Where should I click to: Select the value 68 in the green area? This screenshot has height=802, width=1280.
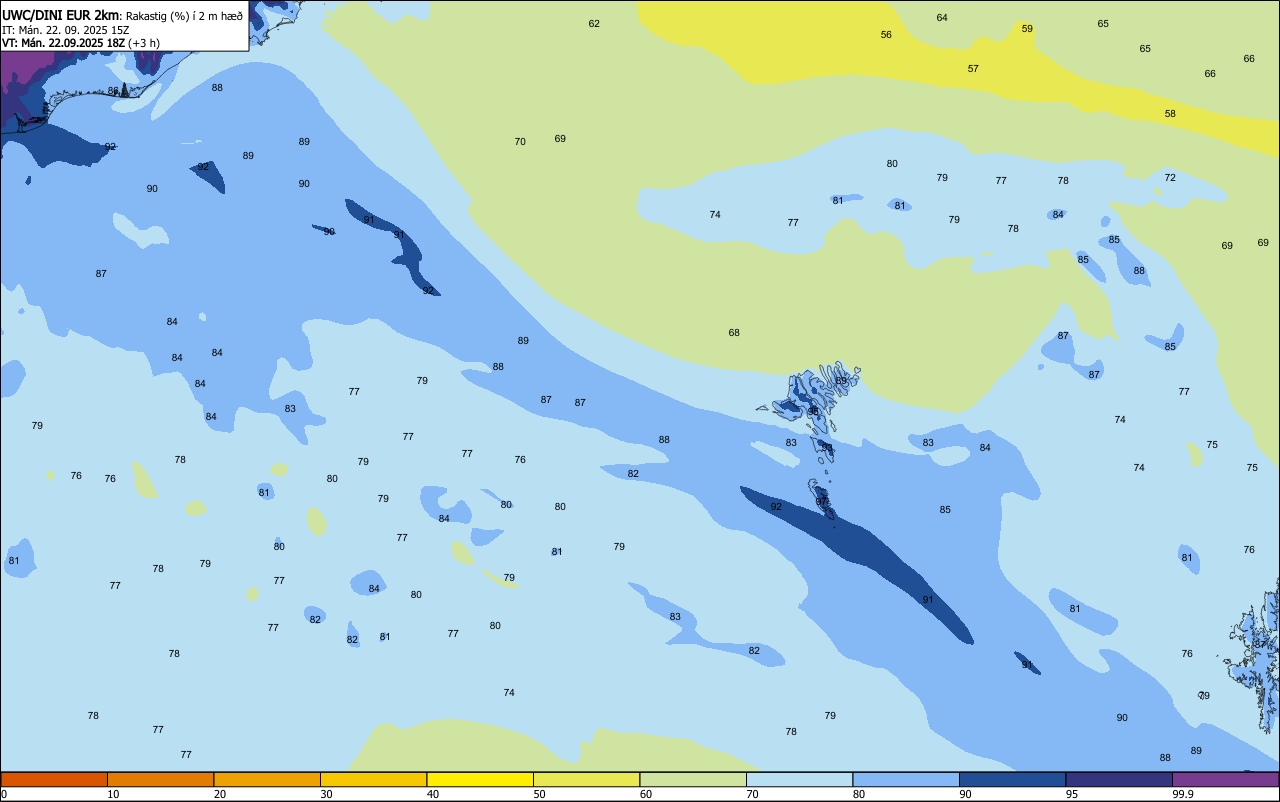(x=734, y=332)
